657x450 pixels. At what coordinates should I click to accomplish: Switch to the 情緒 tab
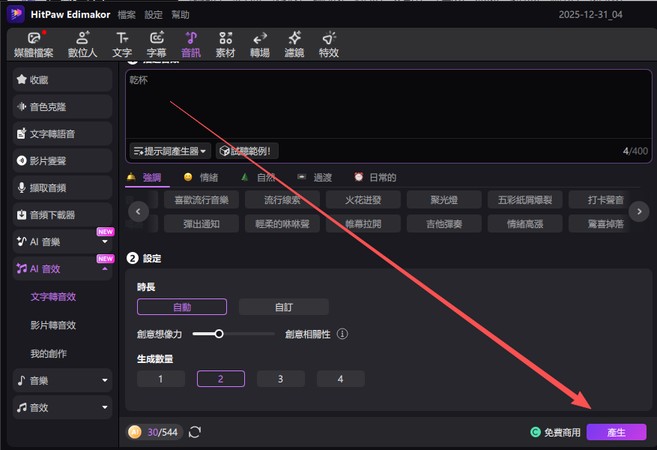coord(201,178)
